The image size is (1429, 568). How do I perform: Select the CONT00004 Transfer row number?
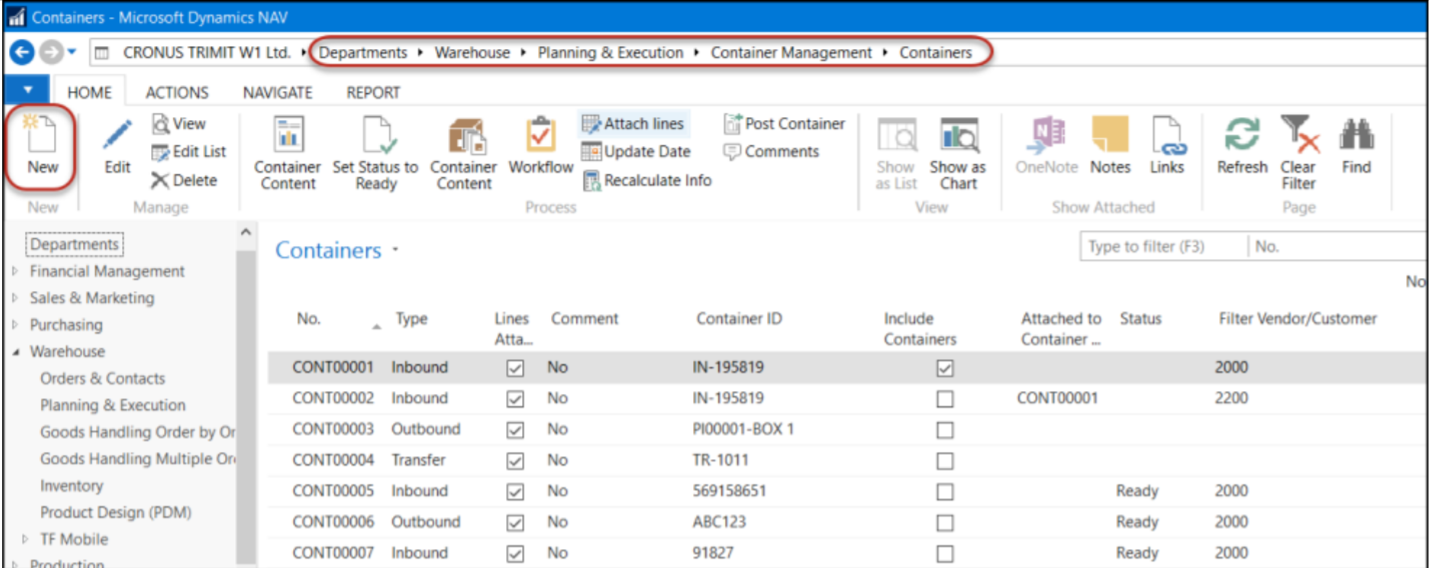pos(332,460)
